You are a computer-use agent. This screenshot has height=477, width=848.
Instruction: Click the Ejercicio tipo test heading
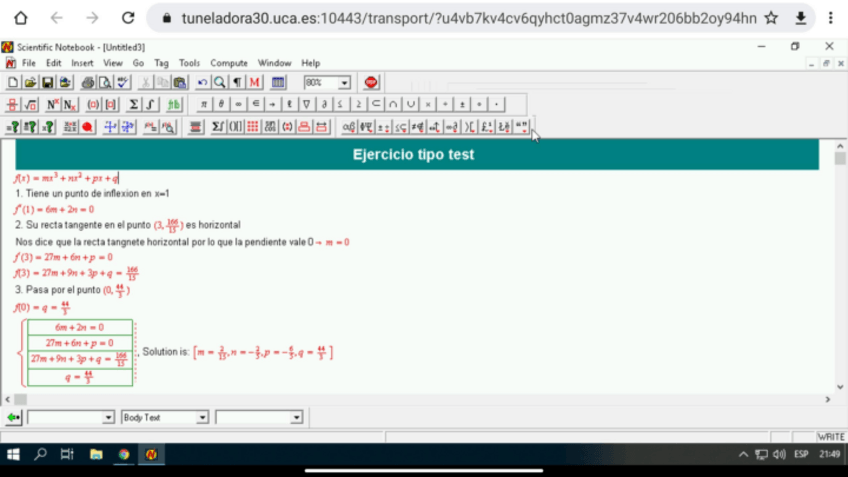pyautogui.click(x=414, y=155)
